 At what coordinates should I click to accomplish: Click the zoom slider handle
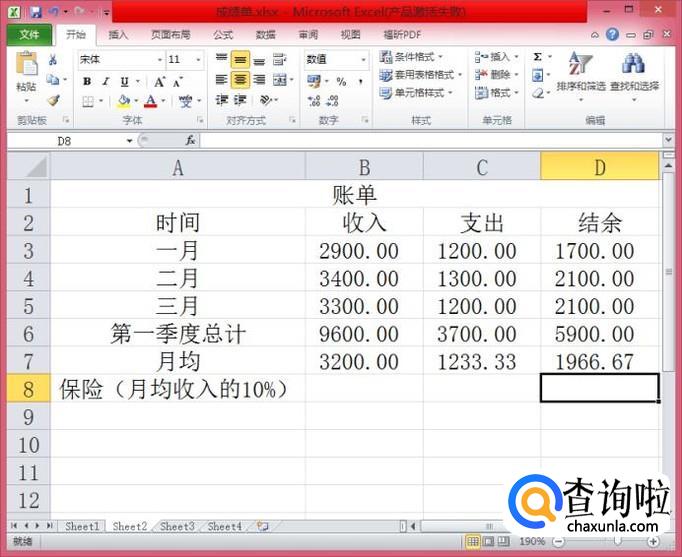pos(616,541)
